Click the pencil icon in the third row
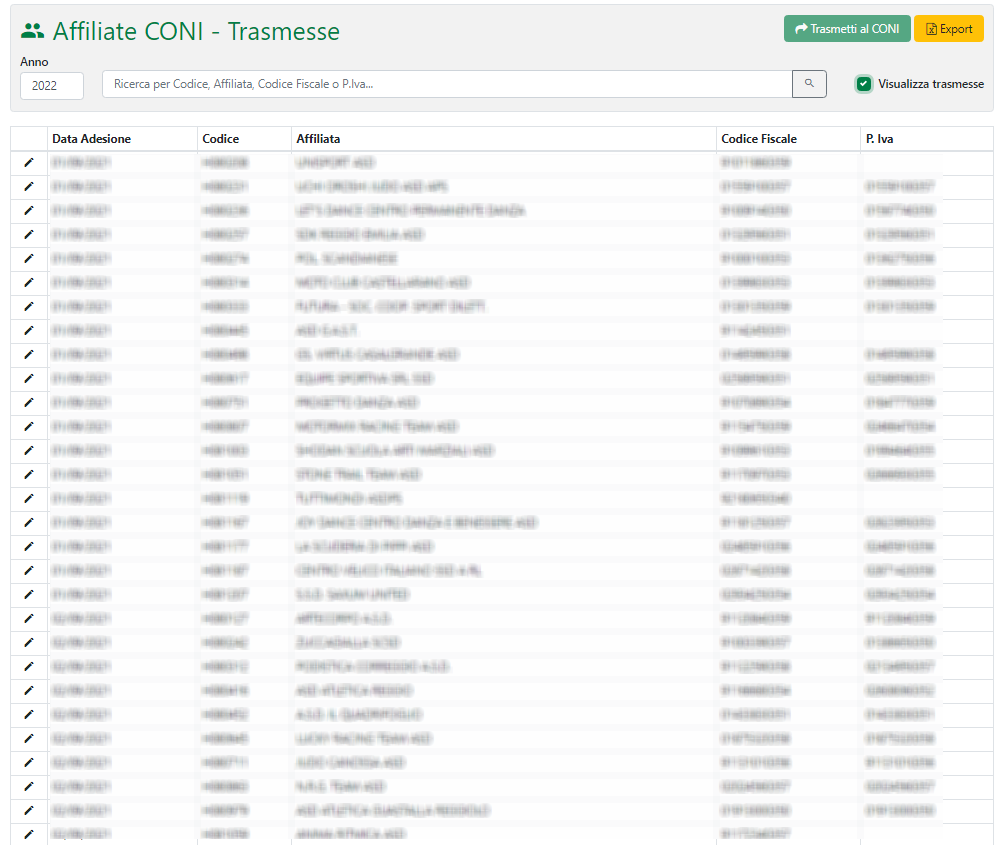This screenshot has height=845, width=1001. pos(29,210)
